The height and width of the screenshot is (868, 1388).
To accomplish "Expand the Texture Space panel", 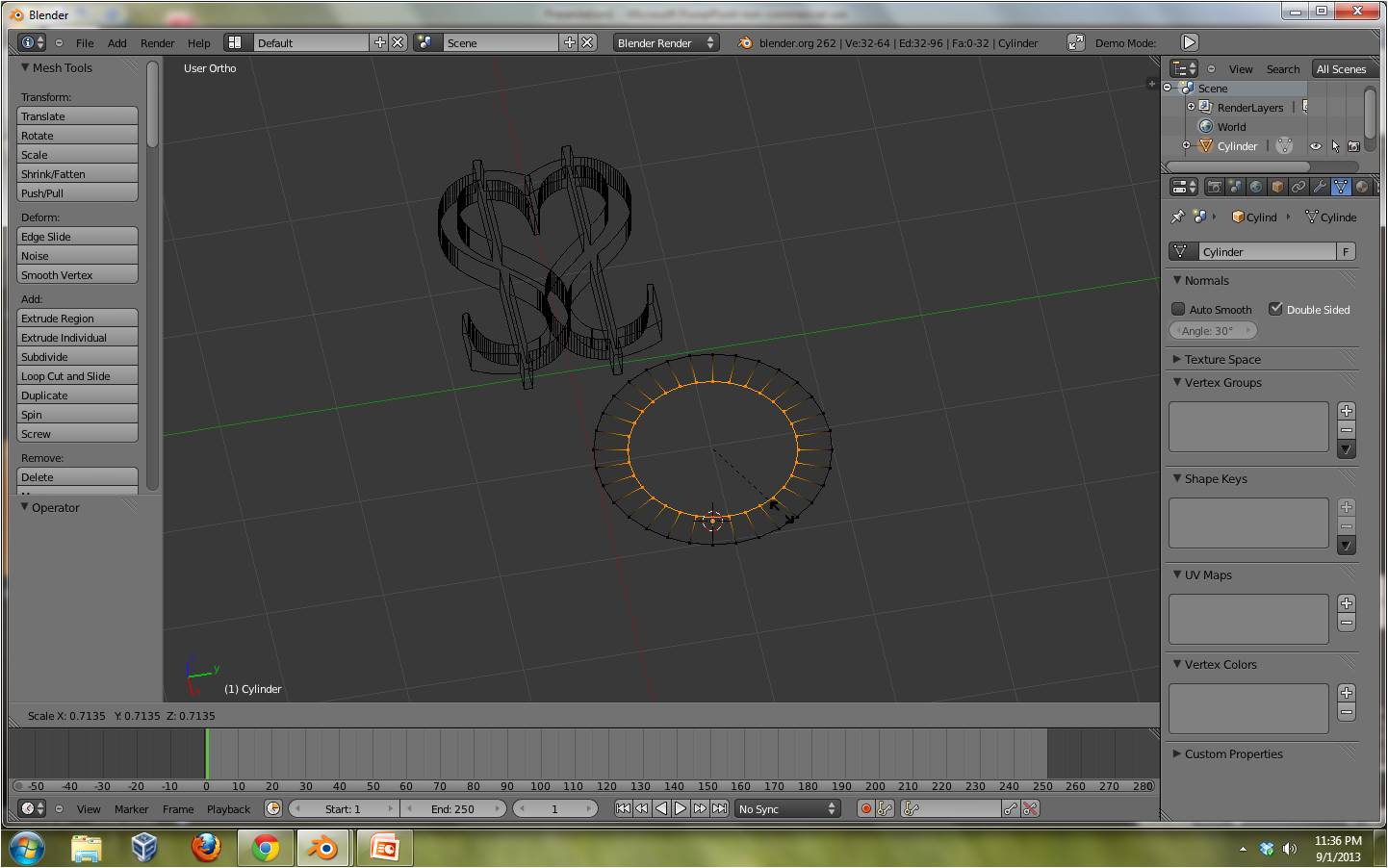I will pos(1176,359).
